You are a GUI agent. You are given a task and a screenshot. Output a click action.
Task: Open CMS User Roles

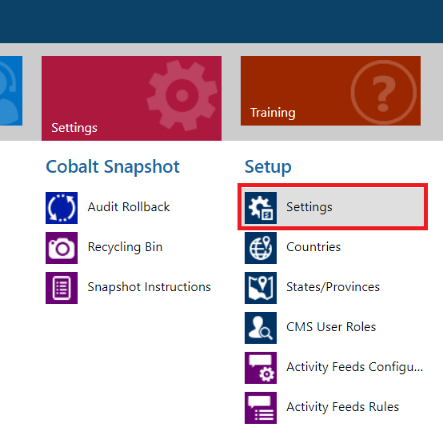pyautogui.click(x=331, y=327)
